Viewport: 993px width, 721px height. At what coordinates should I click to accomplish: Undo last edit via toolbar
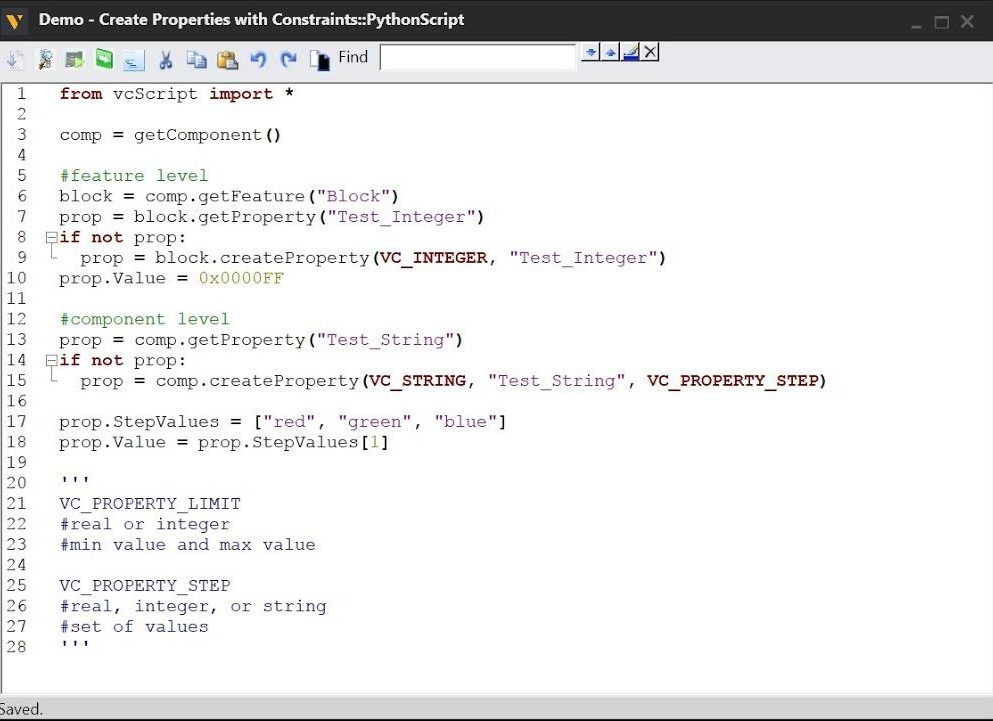click(x=258, y=58)
